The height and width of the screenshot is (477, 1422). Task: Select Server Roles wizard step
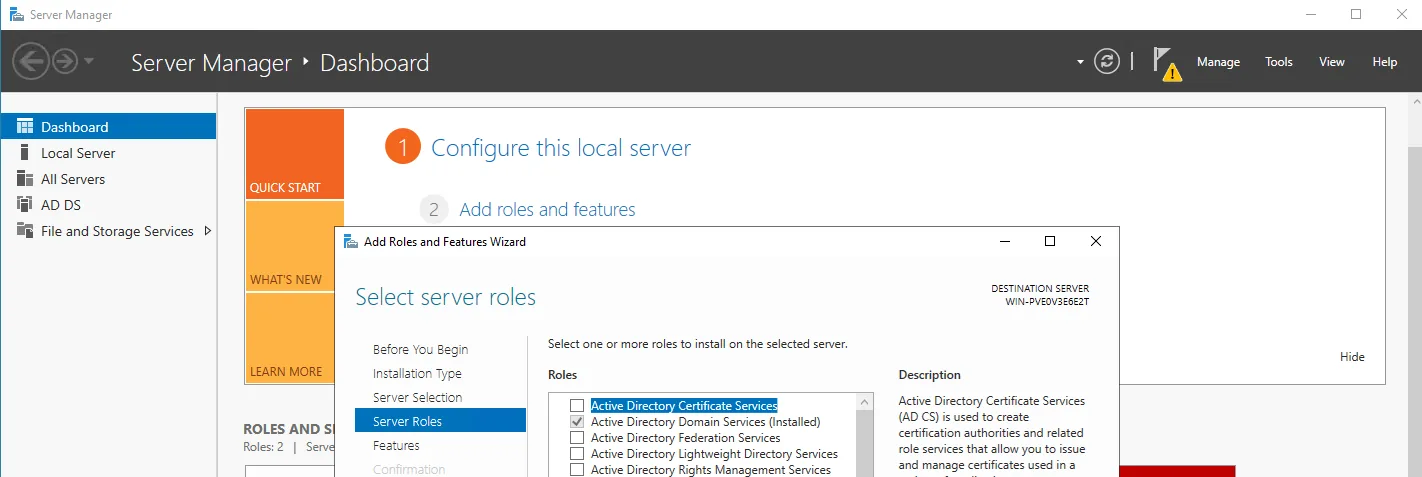(x=440, y=422)
